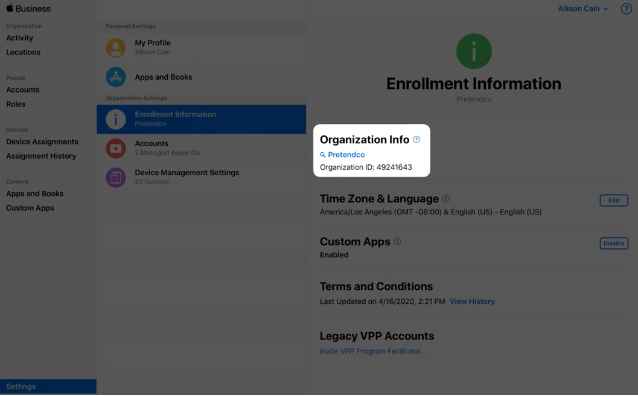Click the purple Device Management Settings icon
The width and height of the screenshot is (638, 396).
tap(116, 177)
